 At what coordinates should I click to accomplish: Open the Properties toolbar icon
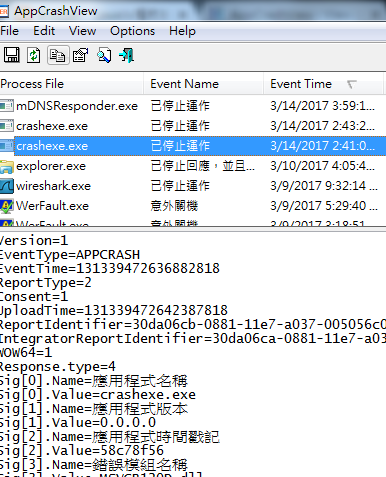tap(81, 55)
